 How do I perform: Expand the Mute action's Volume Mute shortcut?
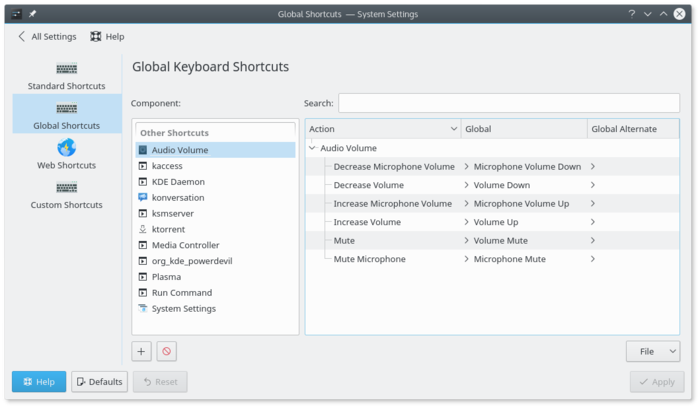pos(466,241)
